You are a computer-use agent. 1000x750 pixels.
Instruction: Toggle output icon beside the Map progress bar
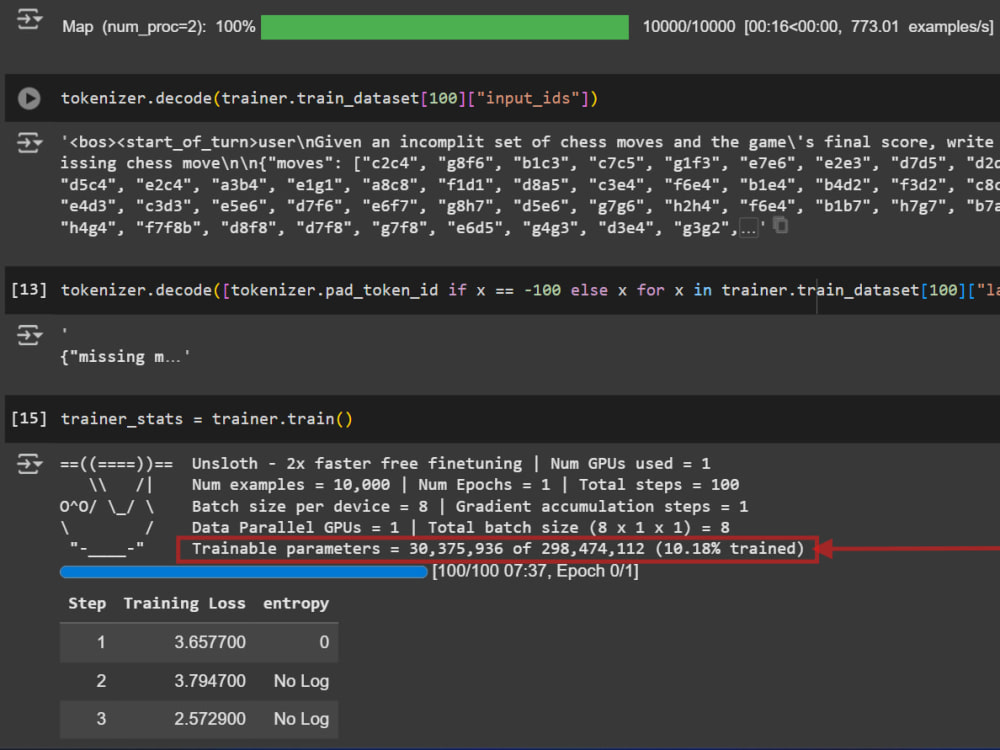click(29, 19)
